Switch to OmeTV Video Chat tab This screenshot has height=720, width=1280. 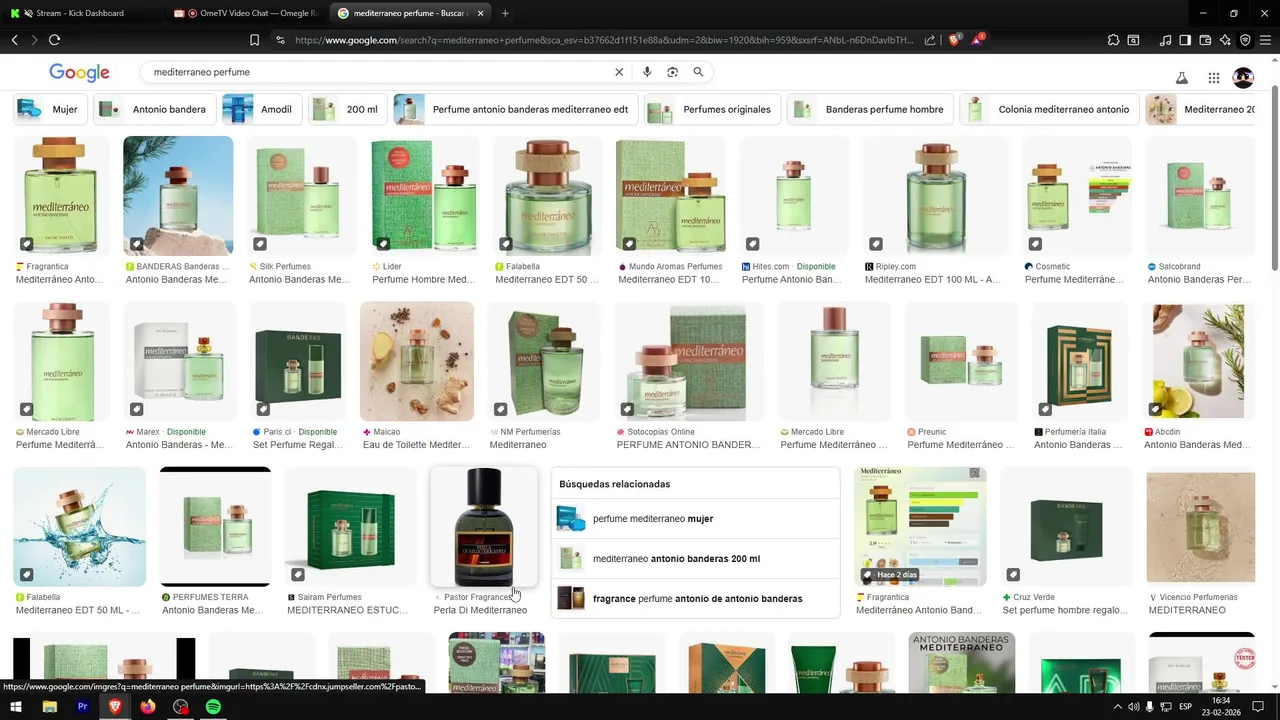click(245, 13)
